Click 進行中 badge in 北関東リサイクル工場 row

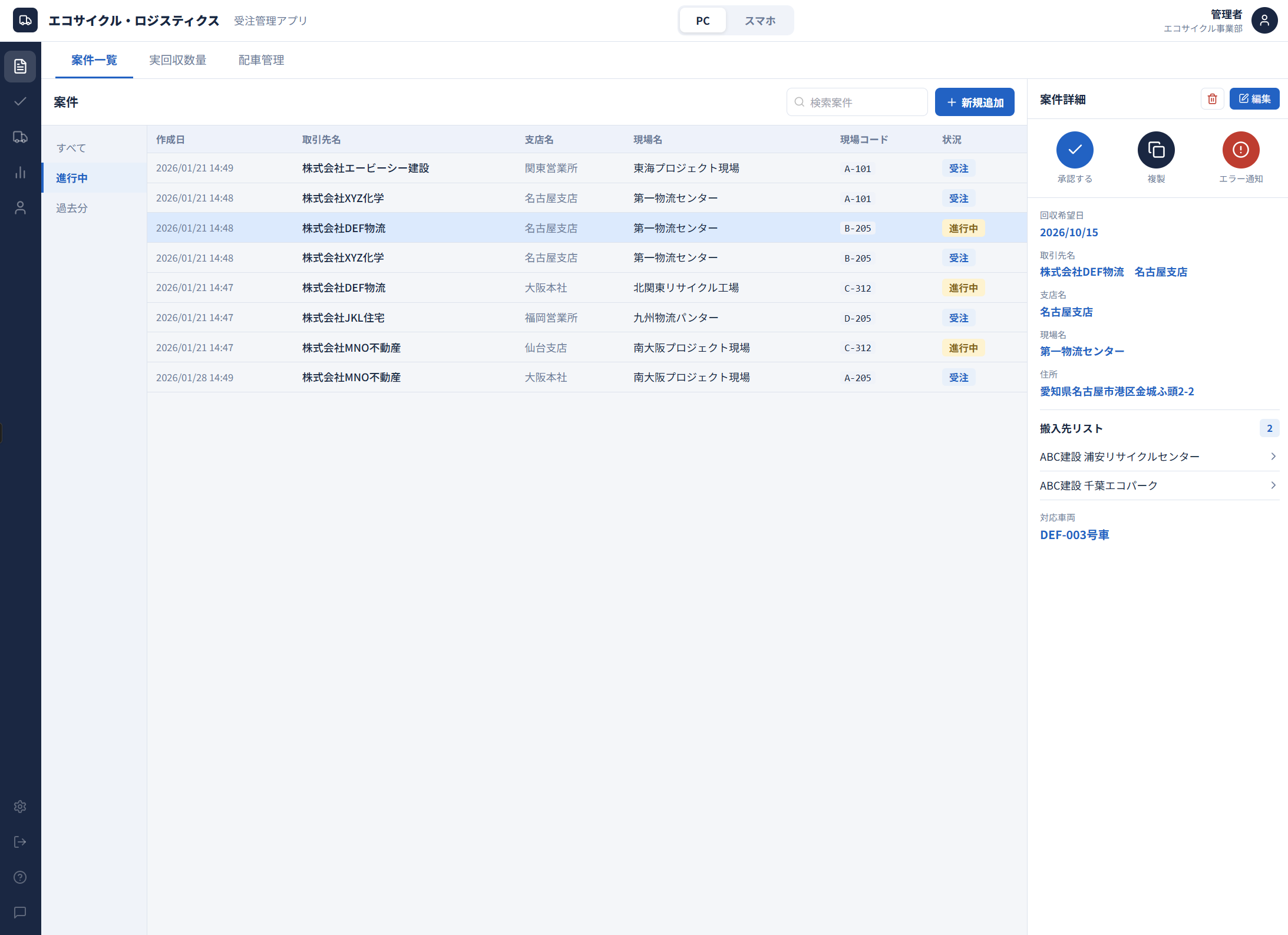pyautogui.click(x=963, y=288)
